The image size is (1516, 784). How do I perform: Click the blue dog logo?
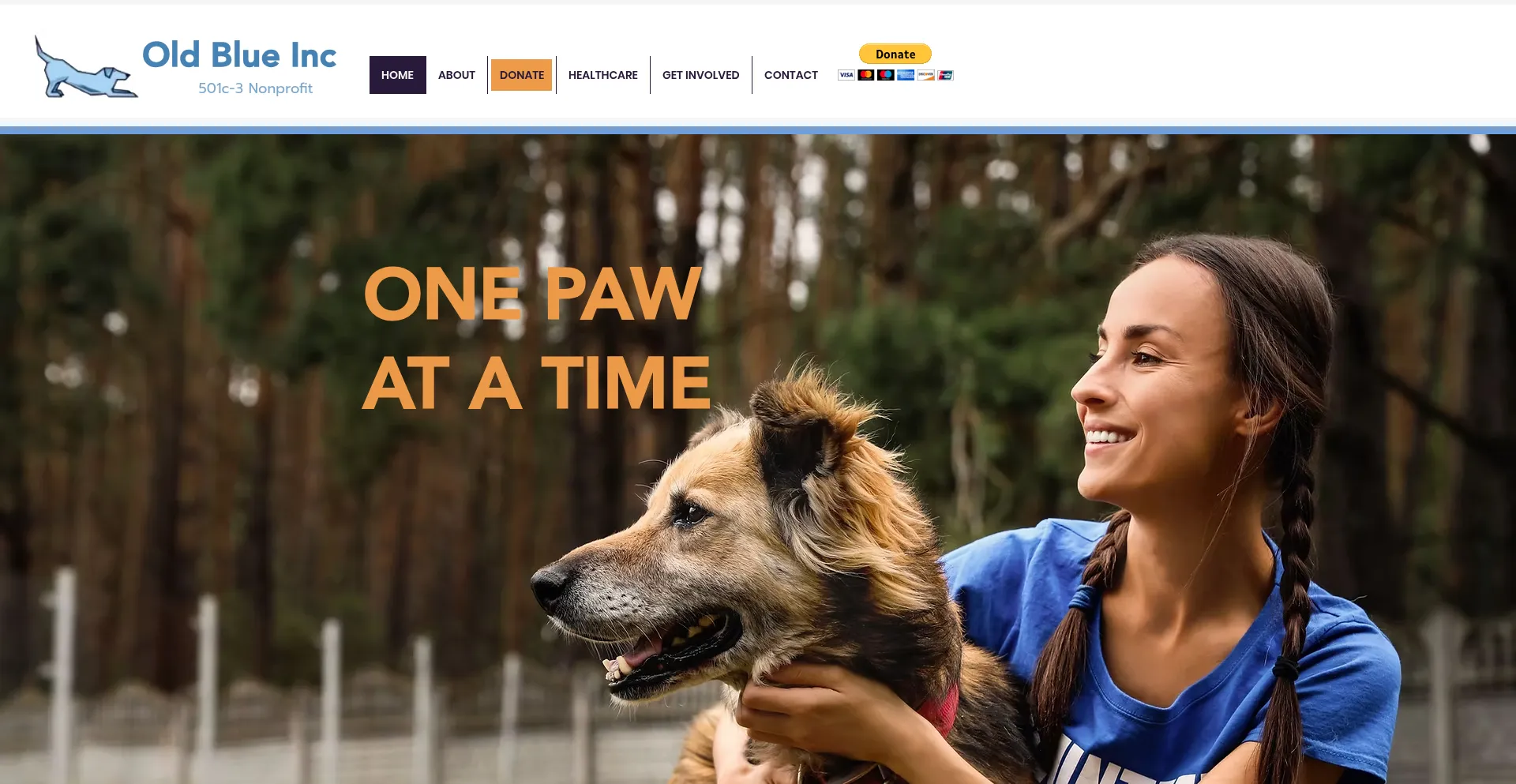[86, 67]
